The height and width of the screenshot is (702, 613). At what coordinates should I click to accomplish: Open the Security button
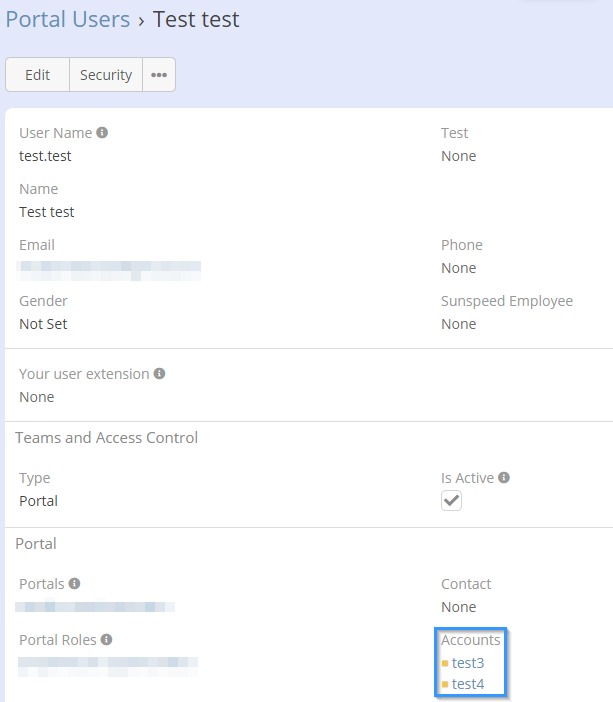click(106, 75)
